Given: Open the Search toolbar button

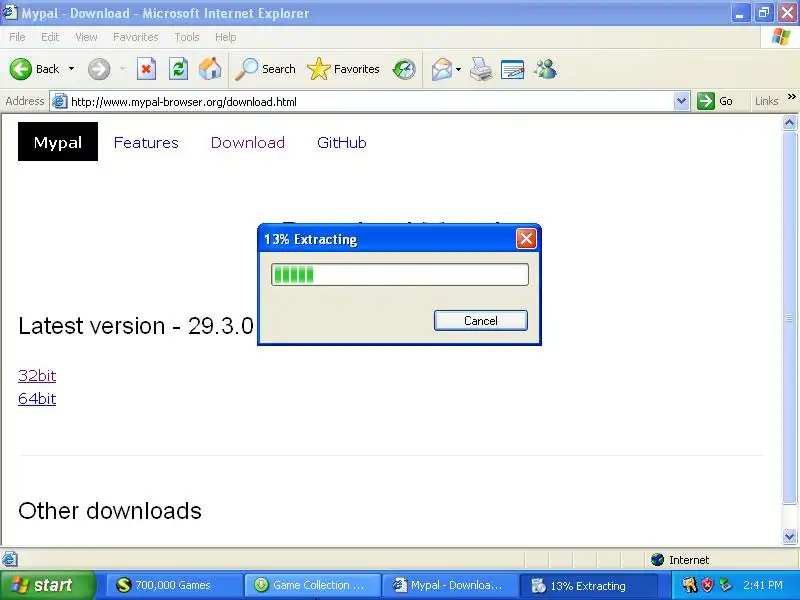Looking at the screenshot, I should click(265, 69).
